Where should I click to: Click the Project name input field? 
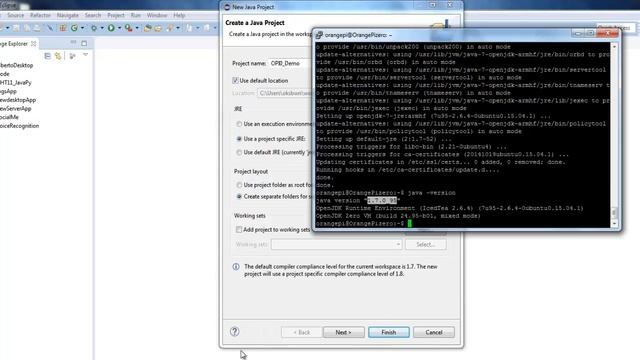290,63
